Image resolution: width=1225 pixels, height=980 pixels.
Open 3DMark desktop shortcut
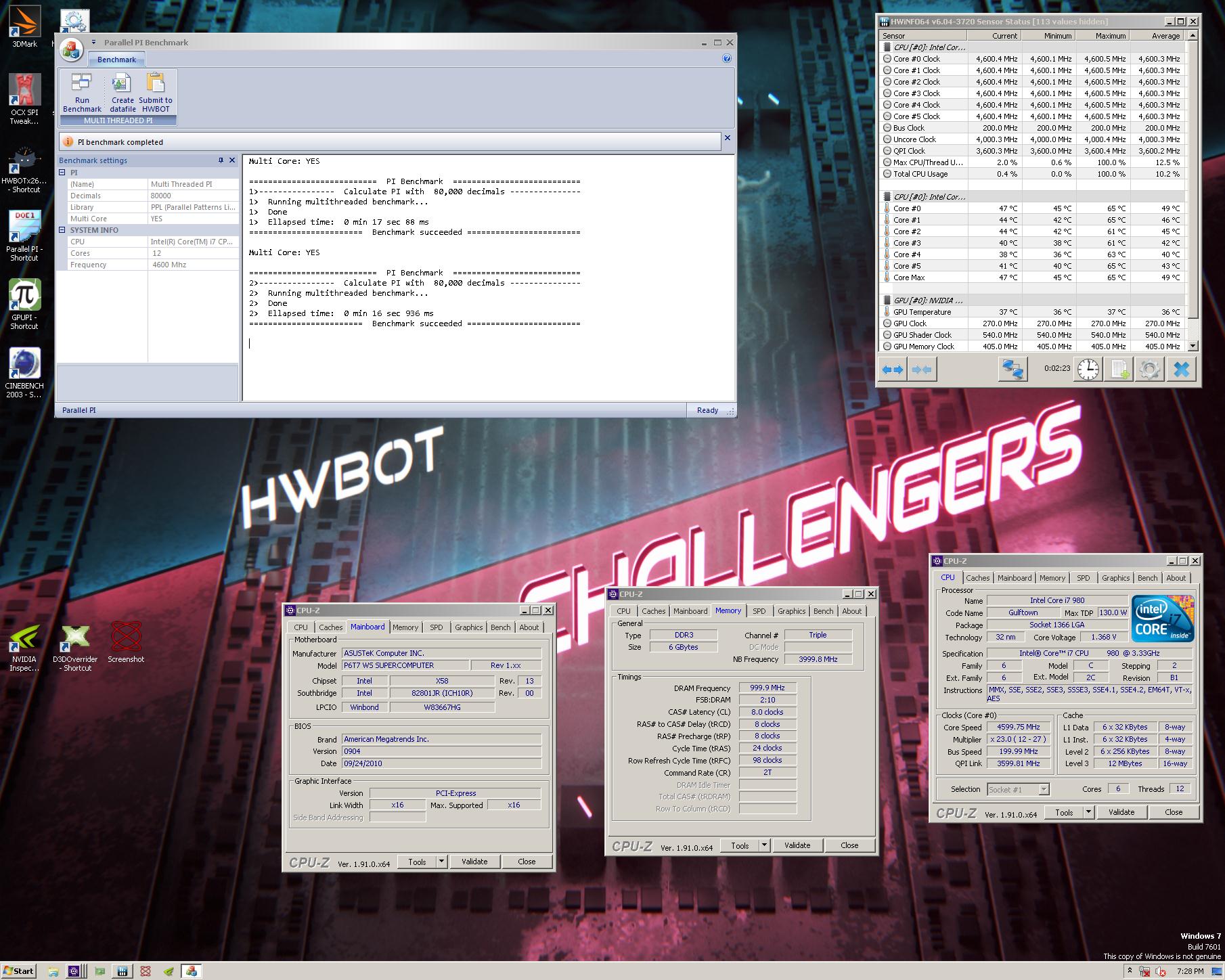[24, 27]
